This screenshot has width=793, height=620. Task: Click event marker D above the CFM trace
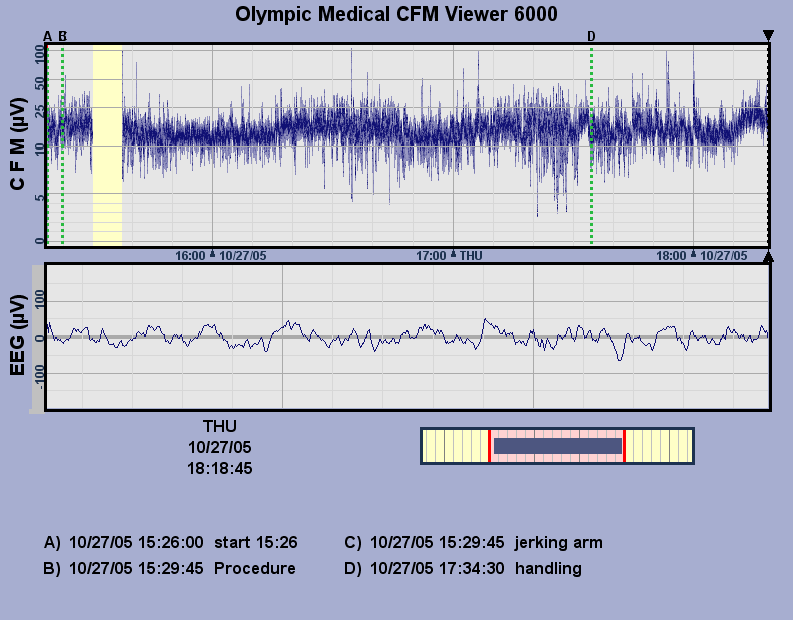pyautogui.click(x=591, y=36)
